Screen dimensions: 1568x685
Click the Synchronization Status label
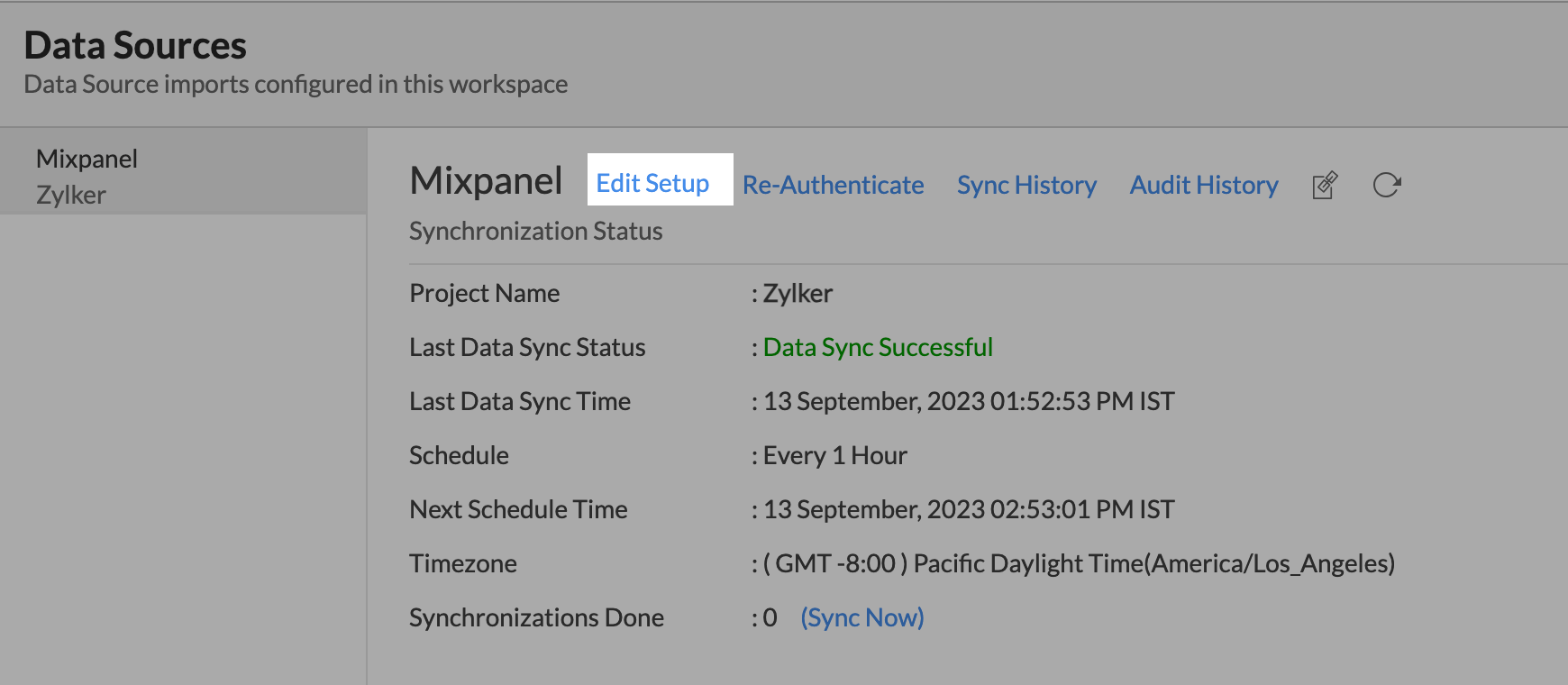point(535,231)
